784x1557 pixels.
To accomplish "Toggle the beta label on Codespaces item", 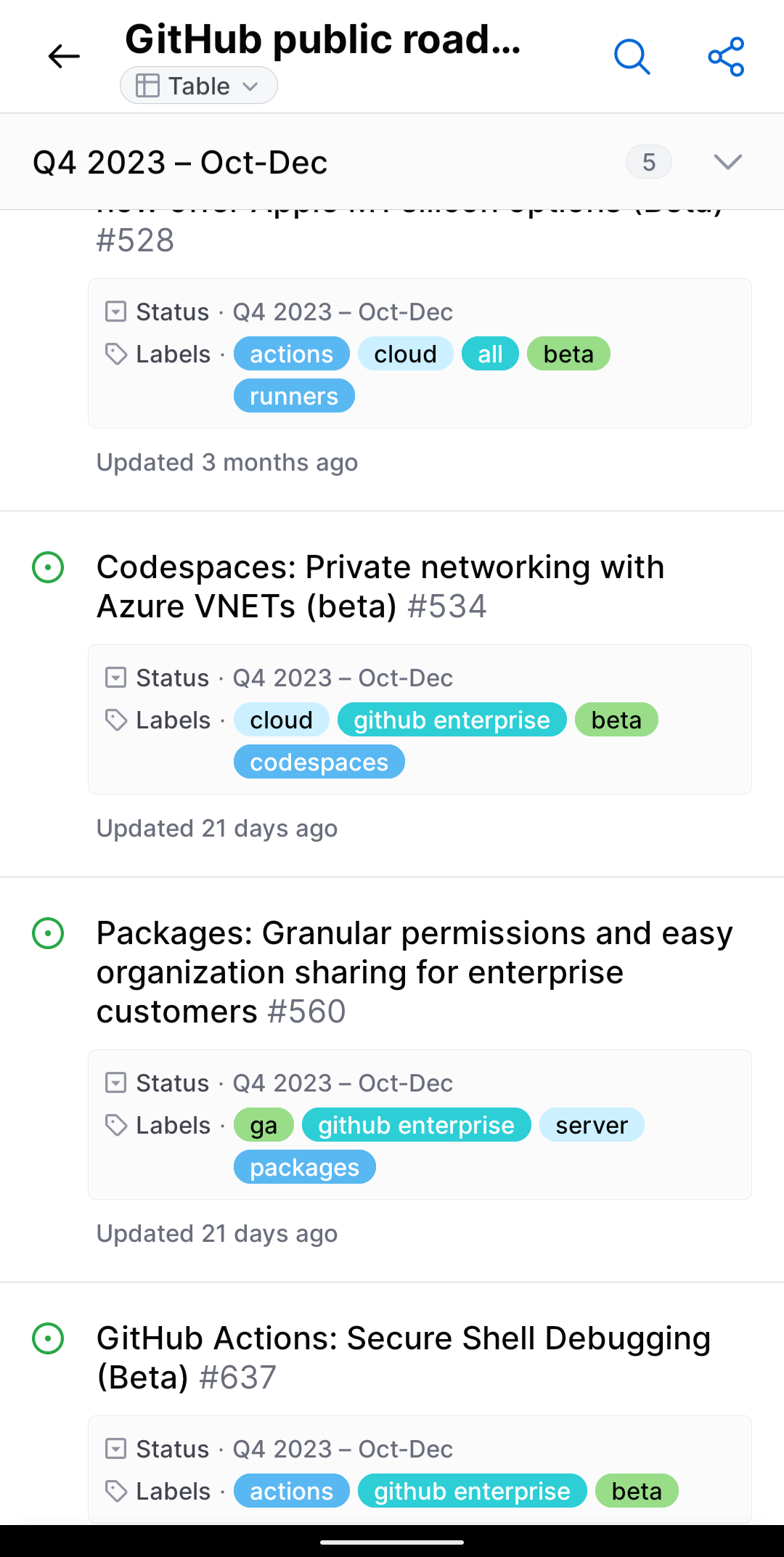I will tap(616, 719).
